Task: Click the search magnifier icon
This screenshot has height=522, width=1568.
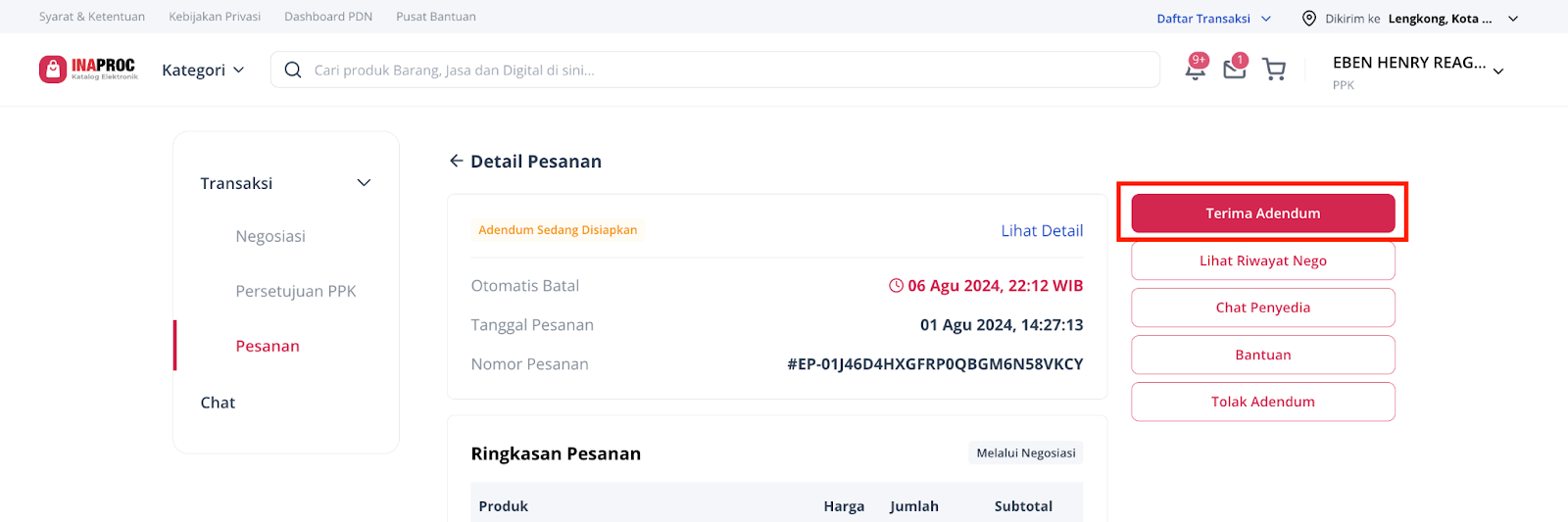Action: coord(293,71)
